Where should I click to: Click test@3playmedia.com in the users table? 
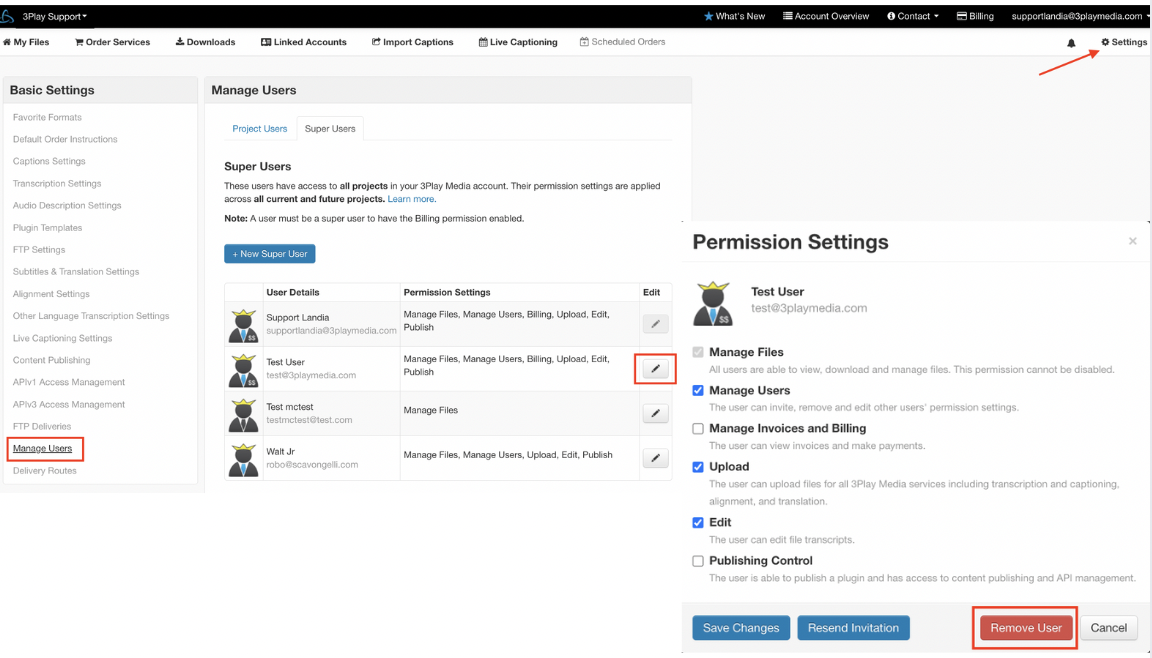click(x=311, y=375)
